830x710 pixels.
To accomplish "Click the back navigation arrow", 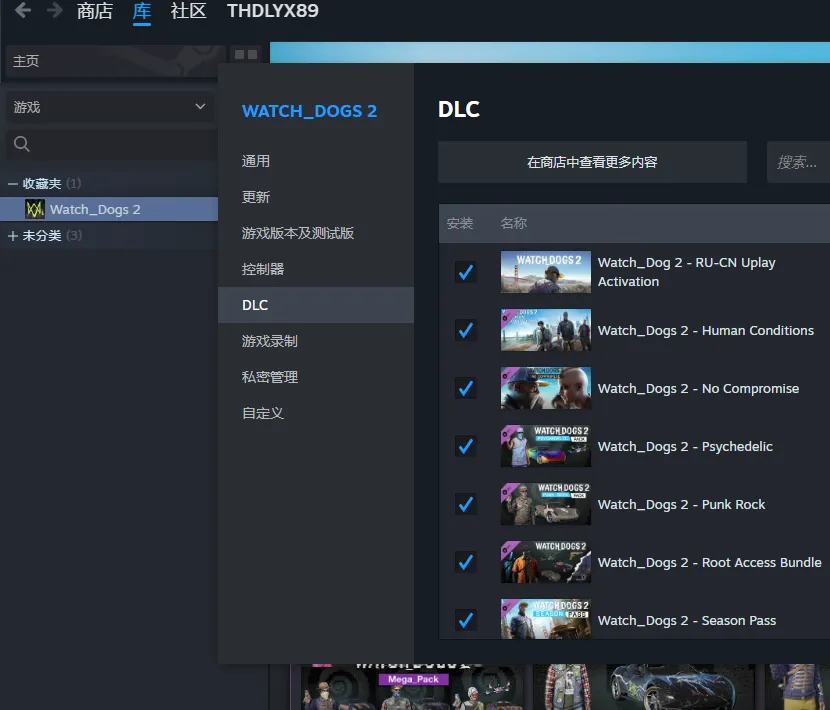I will pos(22,11).
